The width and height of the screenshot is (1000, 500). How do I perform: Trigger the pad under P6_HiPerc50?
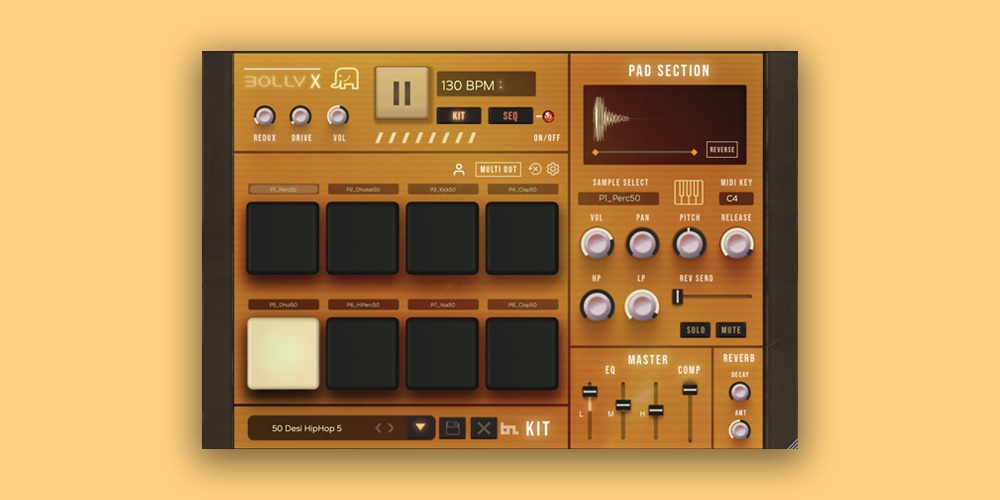362,353
